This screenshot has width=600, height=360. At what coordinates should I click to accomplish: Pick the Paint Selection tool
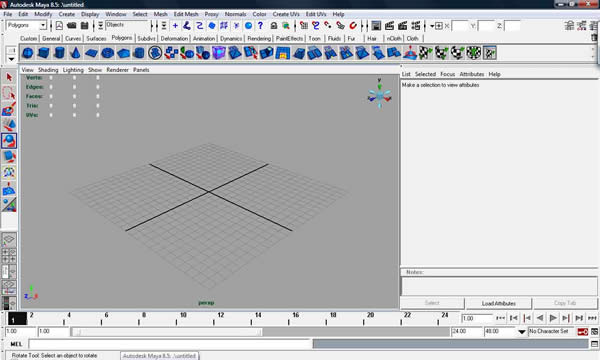click(9, 109)
